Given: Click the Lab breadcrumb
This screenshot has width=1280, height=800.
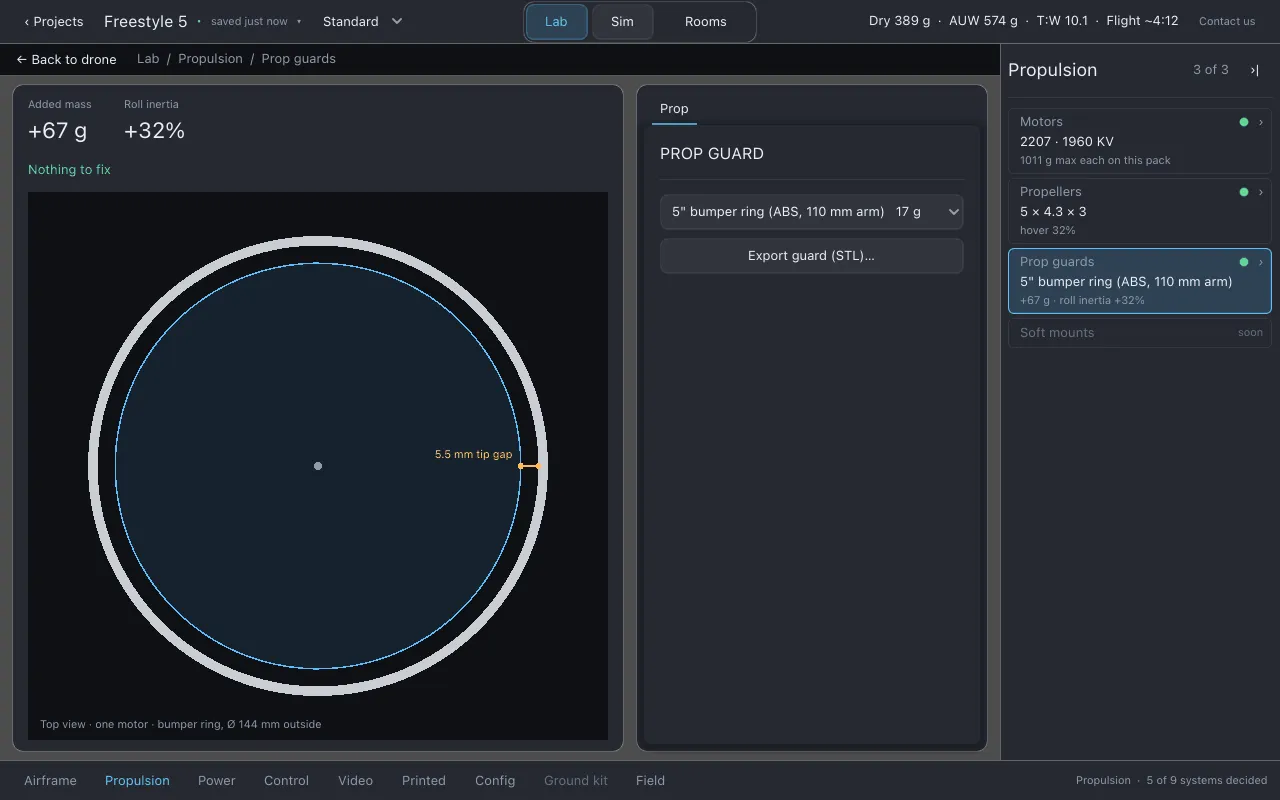Looking at the screenshot, I should point(148,59).
